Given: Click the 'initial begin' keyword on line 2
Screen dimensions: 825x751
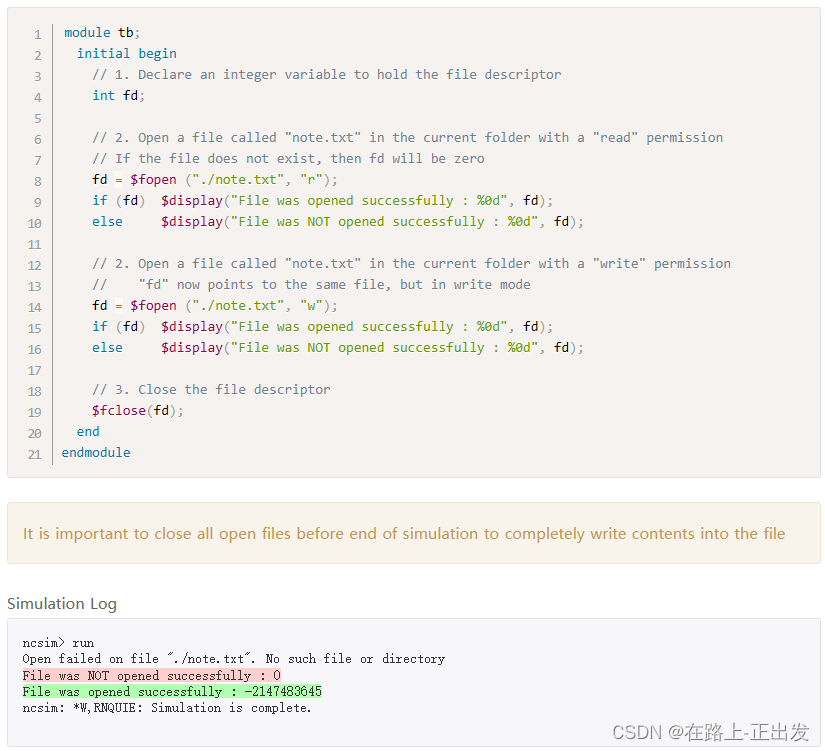Looking at the screenshot, I should coord(127,54).
